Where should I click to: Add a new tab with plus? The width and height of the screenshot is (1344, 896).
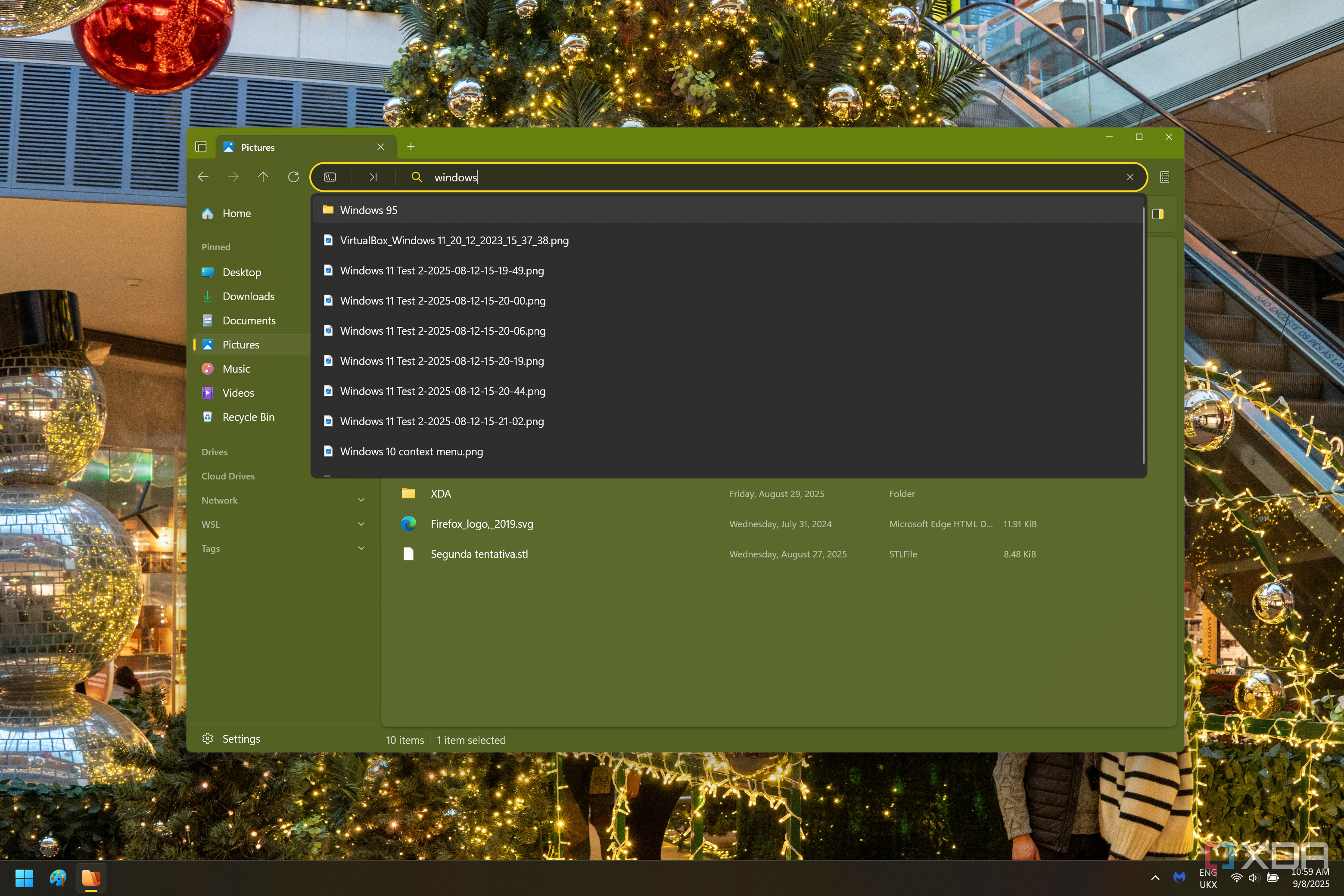click(410, 147)
